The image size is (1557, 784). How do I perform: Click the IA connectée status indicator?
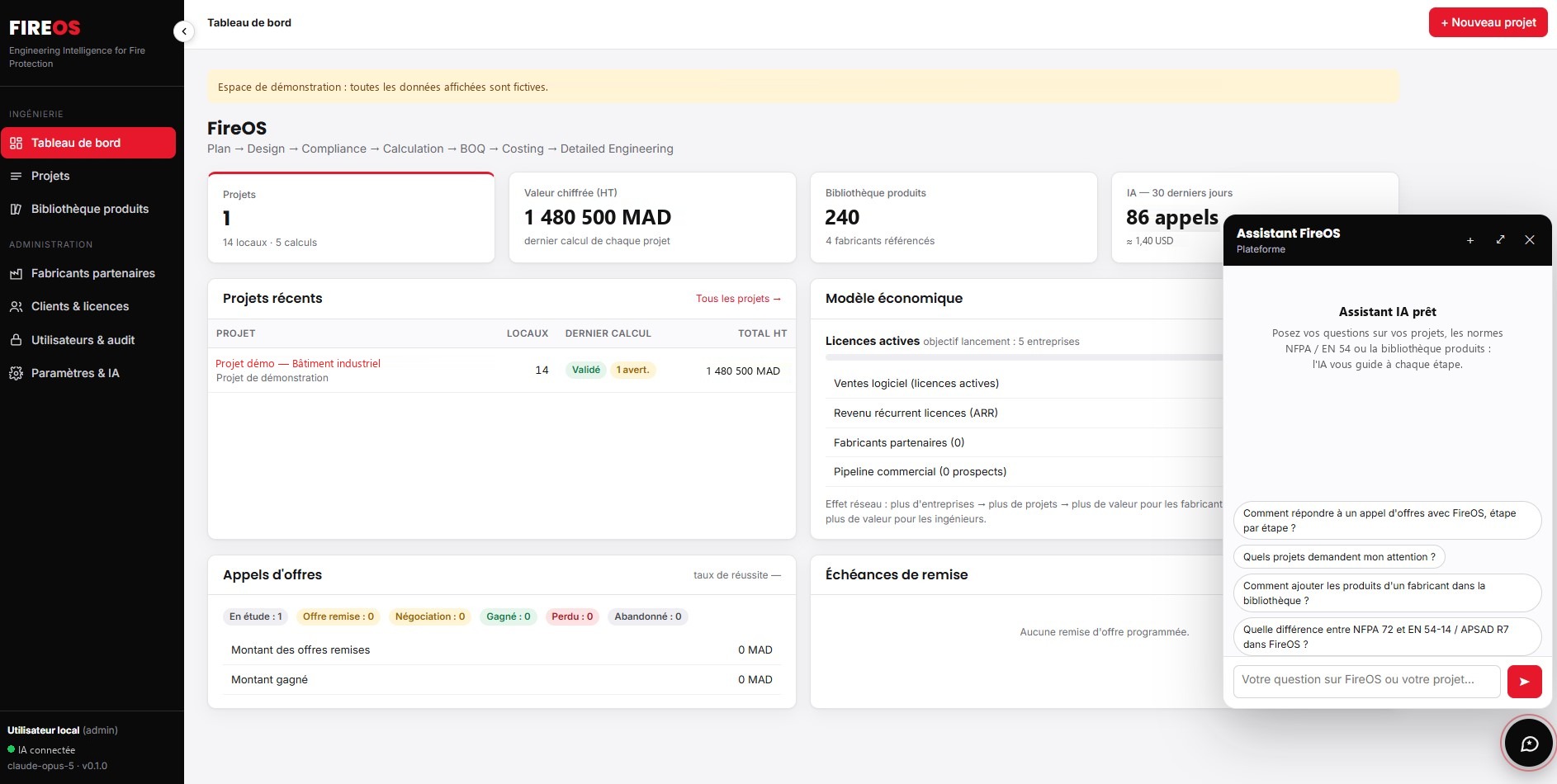(41, 750)
